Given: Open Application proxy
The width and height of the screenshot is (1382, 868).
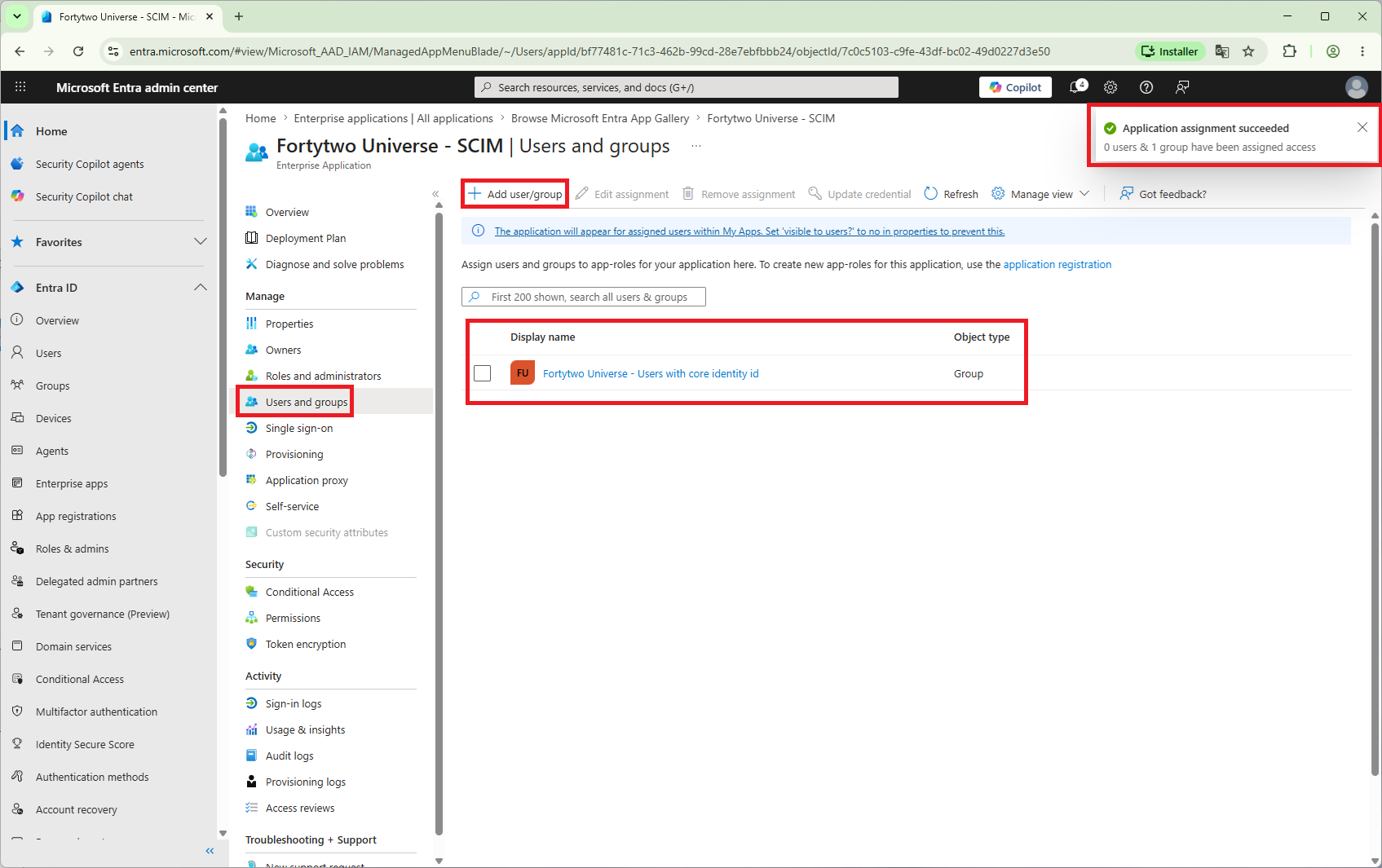Looking at the screenshot, I should coord(307,481).
